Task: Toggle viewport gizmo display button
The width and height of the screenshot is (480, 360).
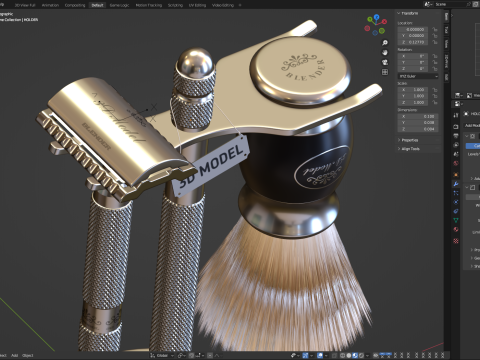Action: coord(305,355)
